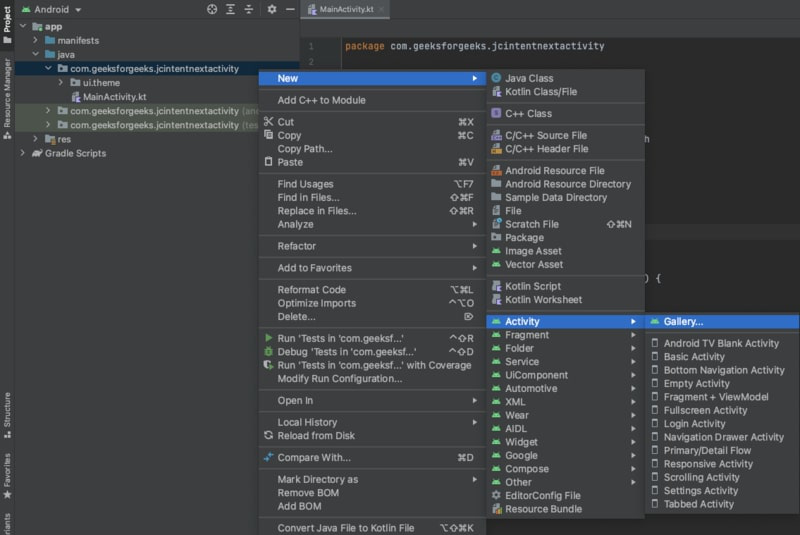Expand the Gradle Scripts node
The height and width of the screenshot is (535, 800).
pyautogui.click(x=23, y=153)
